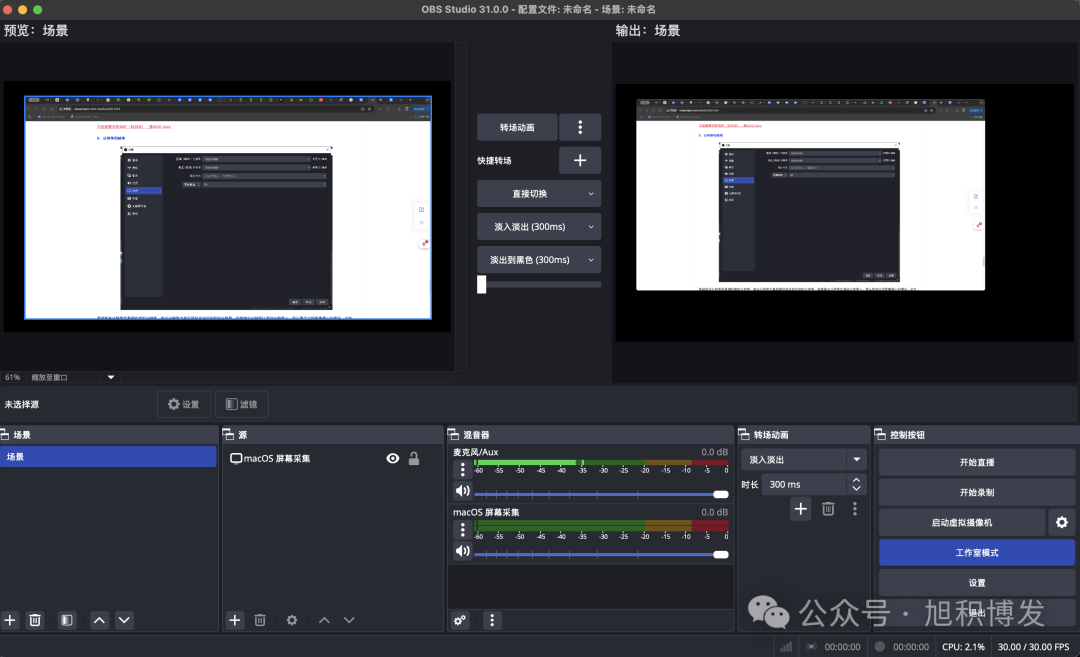1080x657 pixels.
Task: Undock the 混音器 panel via its icon
Action: coord(453,435)
